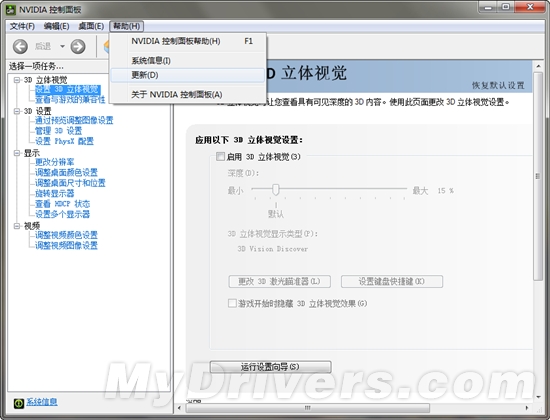Collapse the 3D 立体视觉 tree node
This screenshot has height=420, width=550.
[16, 80]
